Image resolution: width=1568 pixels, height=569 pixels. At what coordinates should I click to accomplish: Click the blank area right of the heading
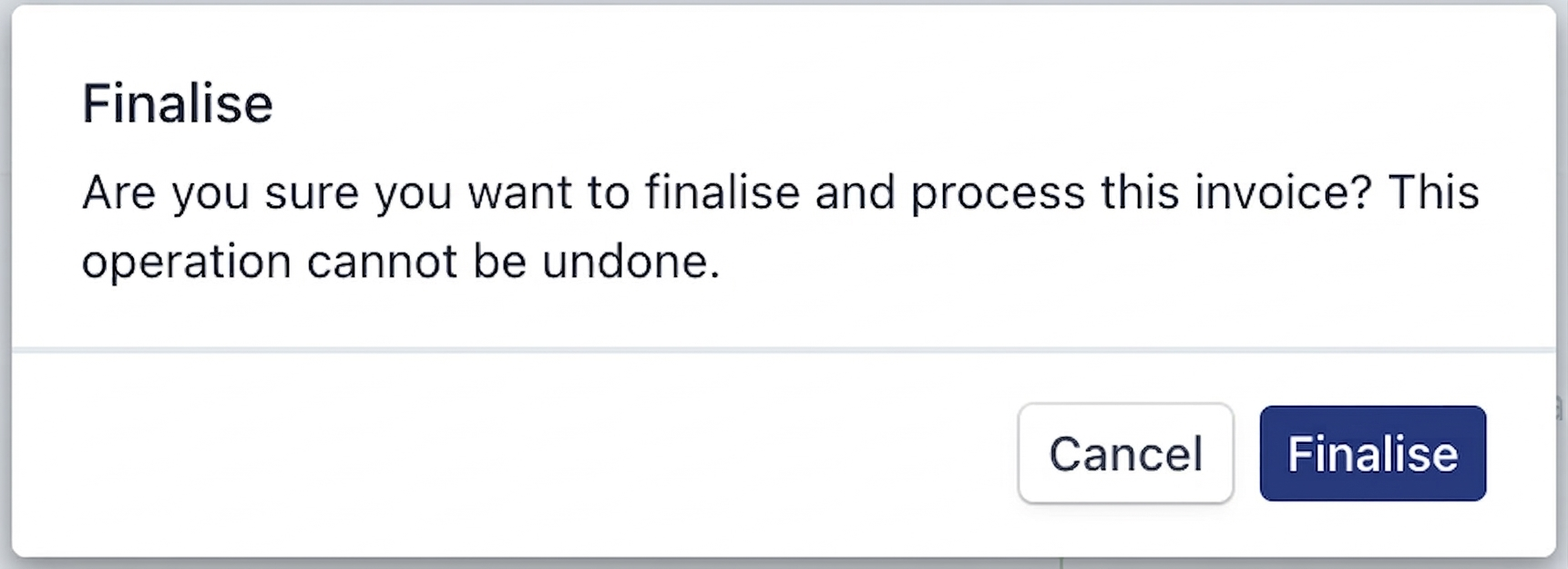pyautogui.click(x=820, y=104)
